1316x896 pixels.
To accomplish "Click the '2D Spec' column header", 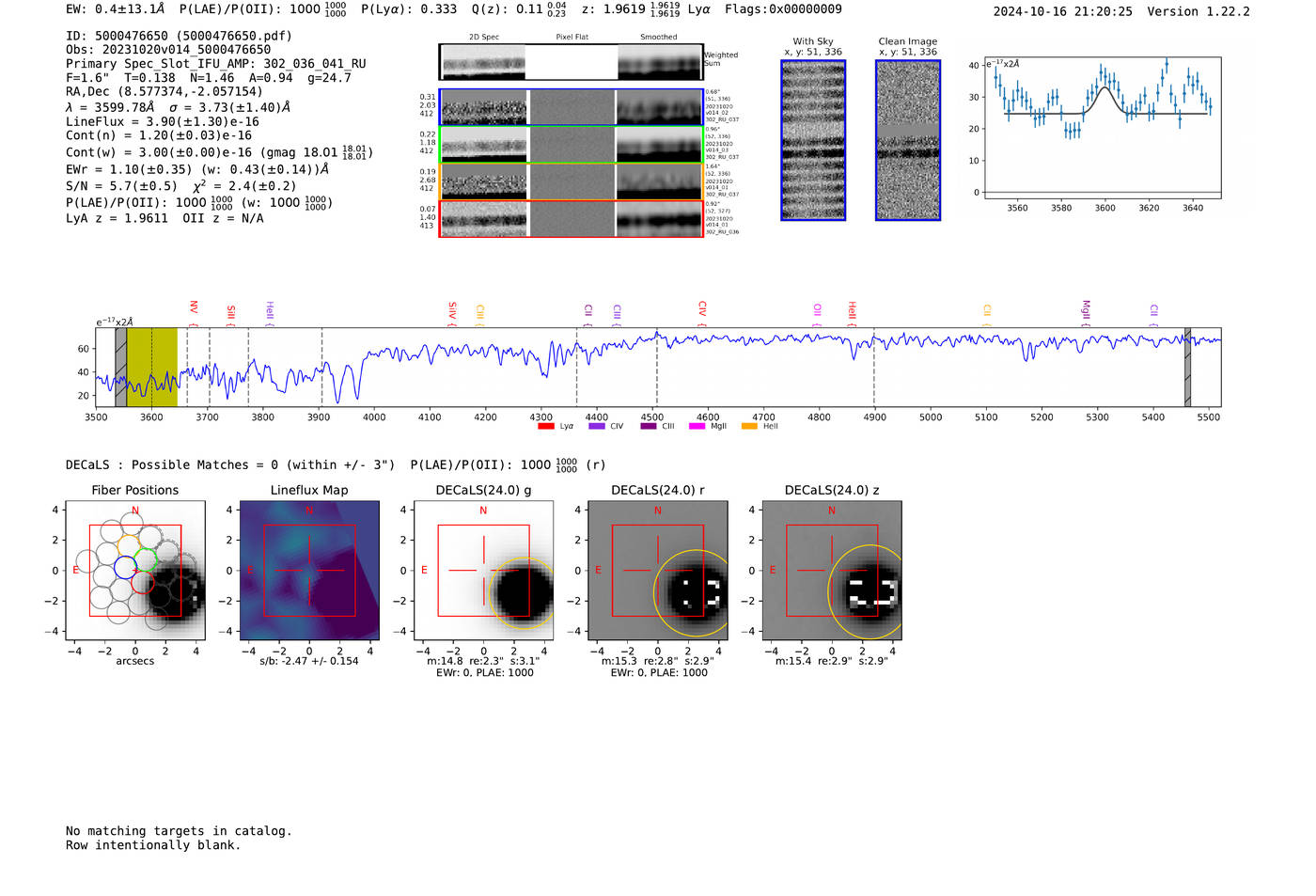I will click(x=484, y=37).
